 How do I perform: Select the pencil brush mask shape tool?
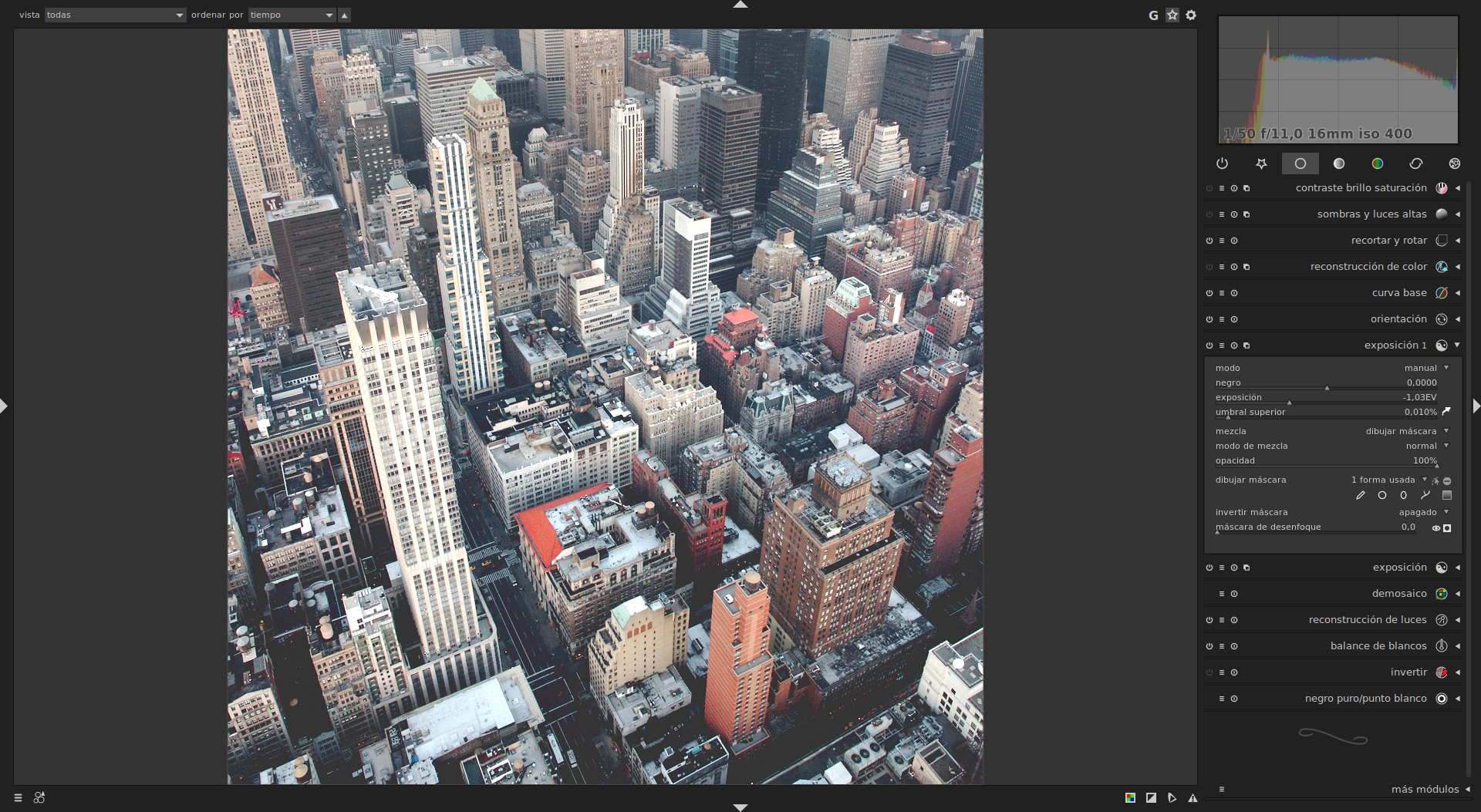(1361, 496)
